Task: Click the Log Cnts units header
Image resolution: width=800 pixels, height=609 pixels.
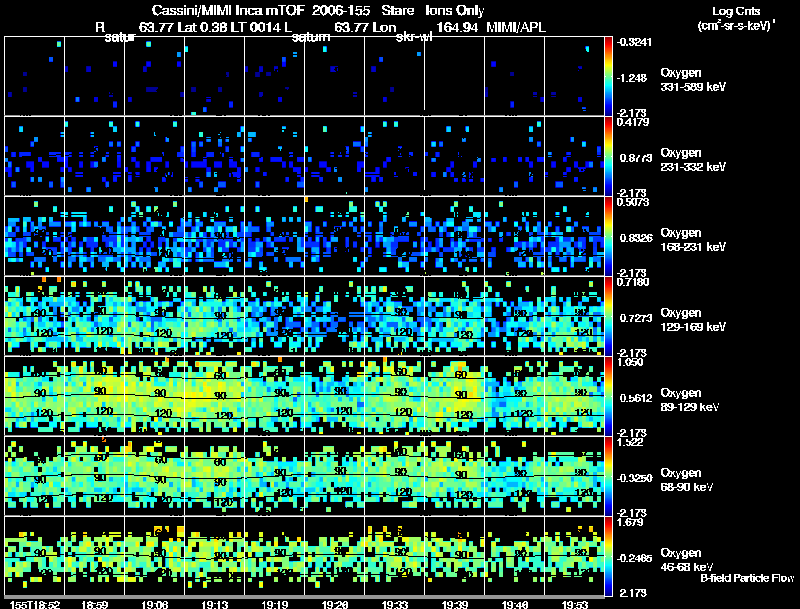Action: pyautogui.click(x=736, y=18)
